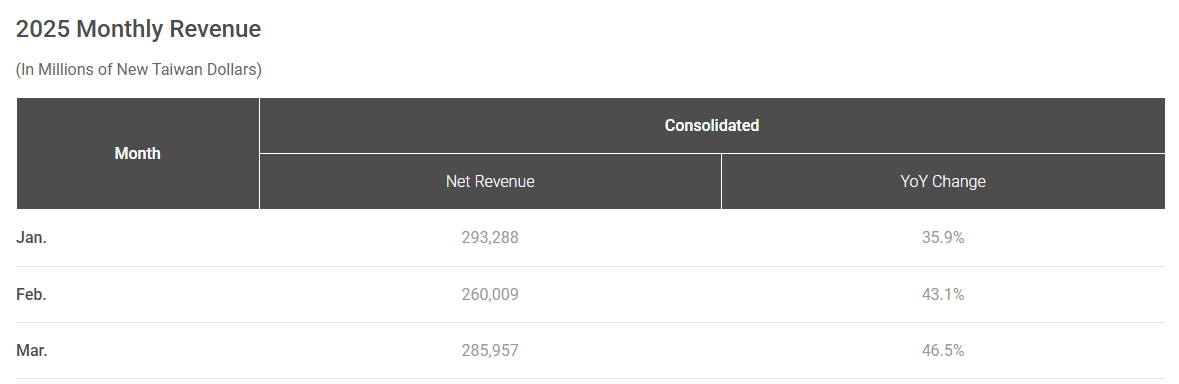Click the 2025 Monthly Revenue heading

[x=138, y=29]
